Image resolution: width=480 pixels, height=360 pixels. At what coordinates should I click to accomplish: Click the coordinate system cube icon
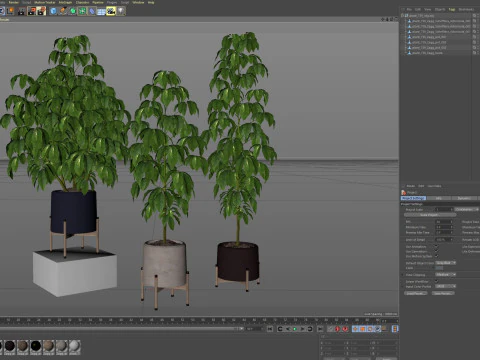pyautogui.click(x=10, y=11)
